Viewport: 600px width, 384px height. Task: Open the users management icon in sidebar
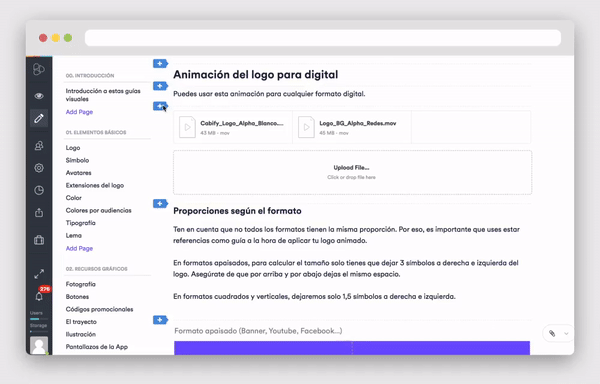coord(39,145)
